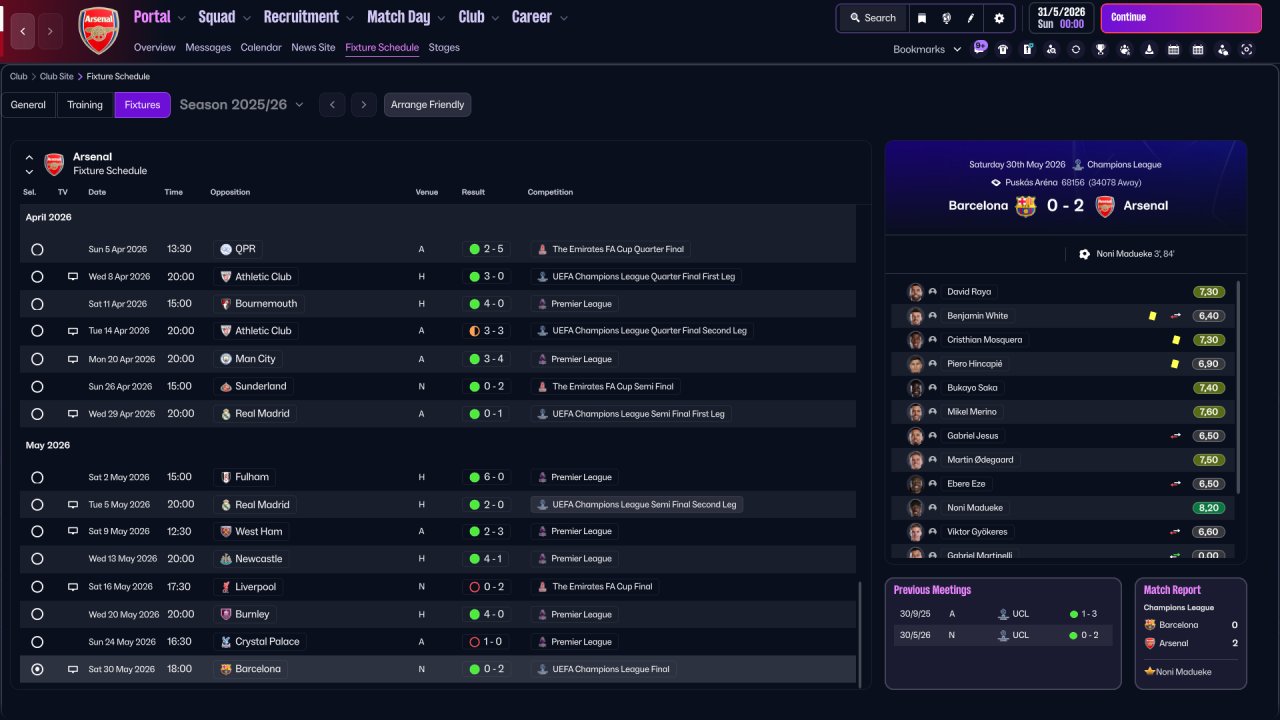This screenshot has height=720, width=1280.
Task: Switch to the General tab
Action: point(28,105)
